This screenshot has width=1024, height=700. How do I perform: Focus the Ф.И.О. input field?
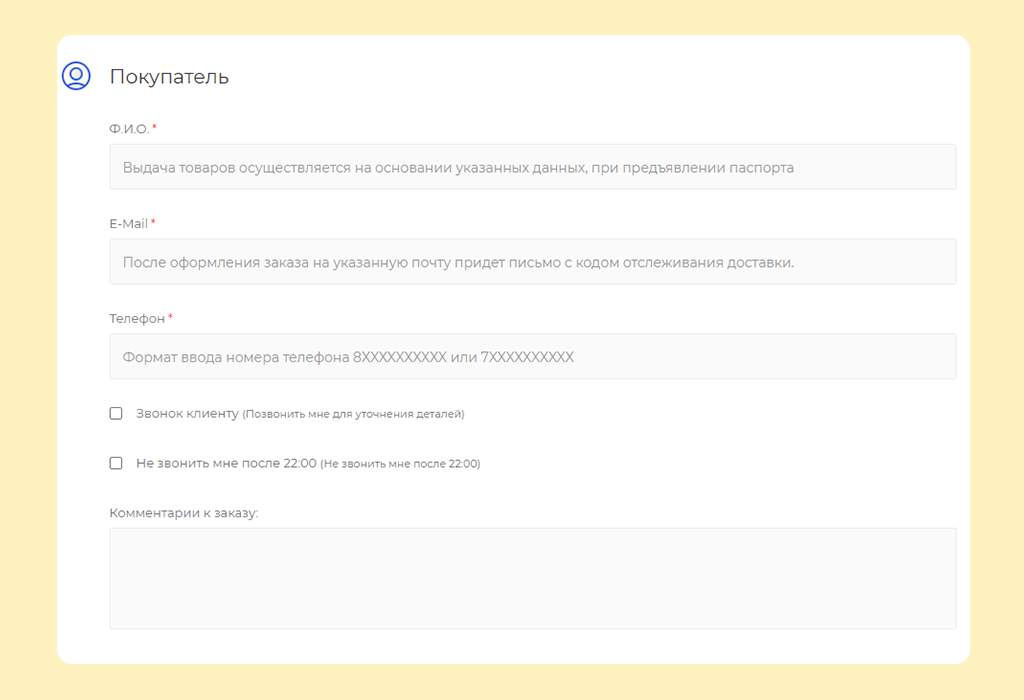point(532,167)
